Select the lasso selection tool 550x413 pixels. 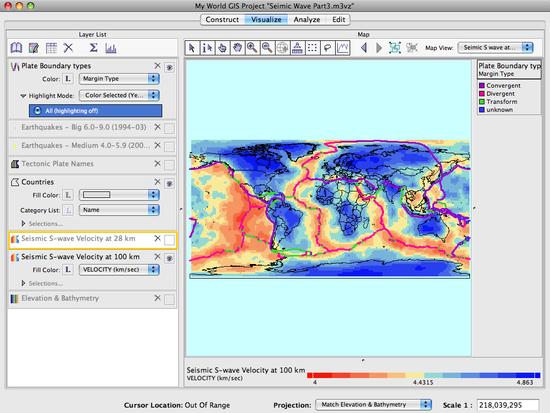328,47
